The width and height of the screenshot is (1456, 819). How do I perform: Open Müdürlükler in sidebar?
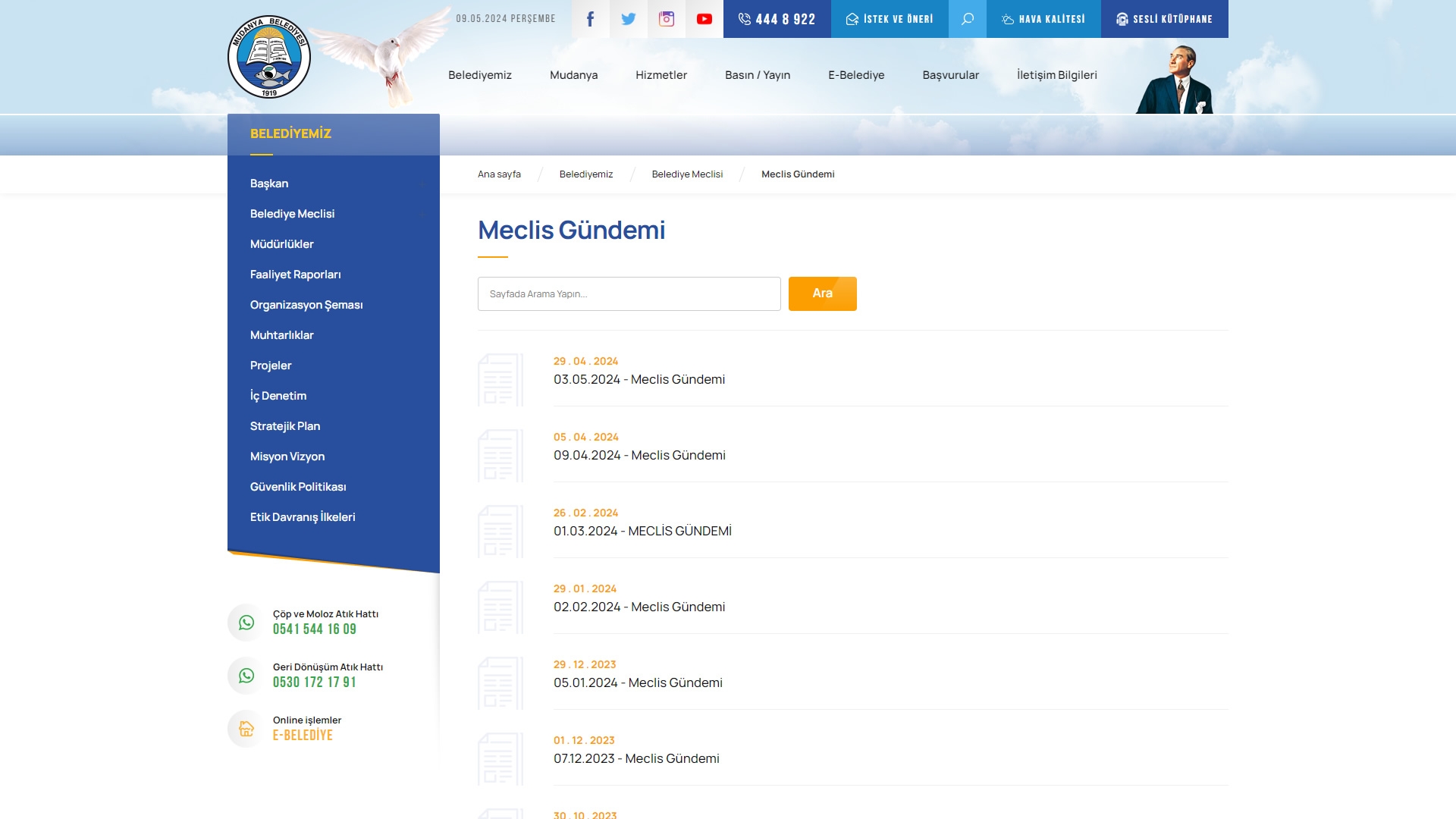coord(282,244)
